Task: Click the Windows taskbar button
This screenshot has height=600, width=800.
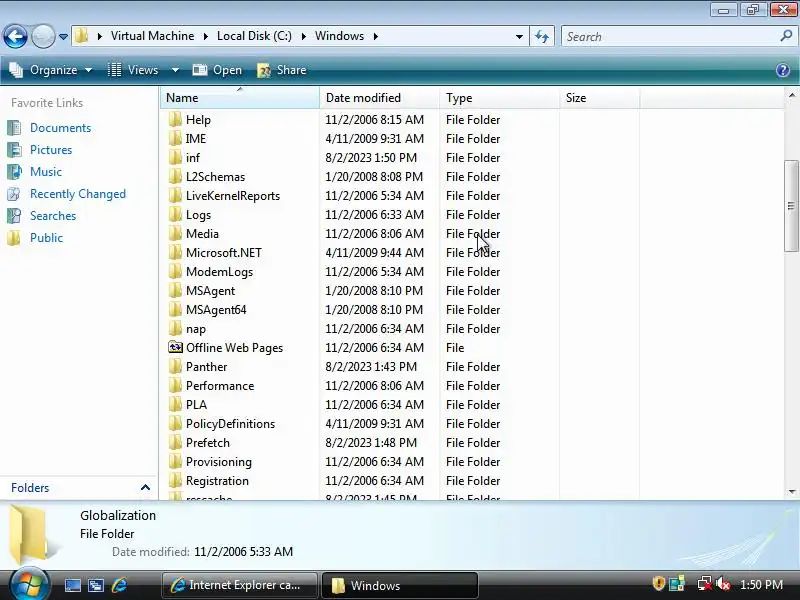Action: [x=400, y=585]
